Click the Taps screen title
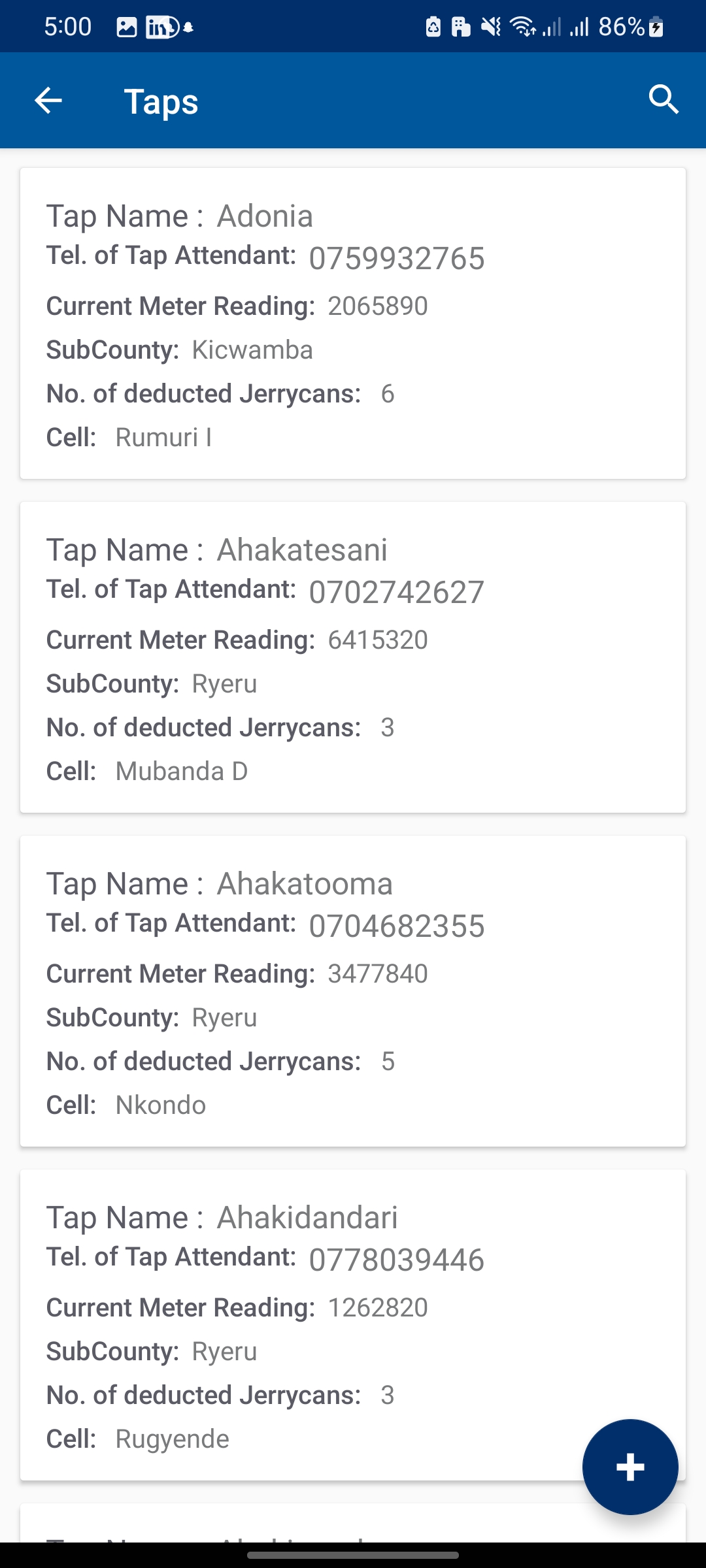Viewport: 706px width, 1568px height. (x=161, y=102)
